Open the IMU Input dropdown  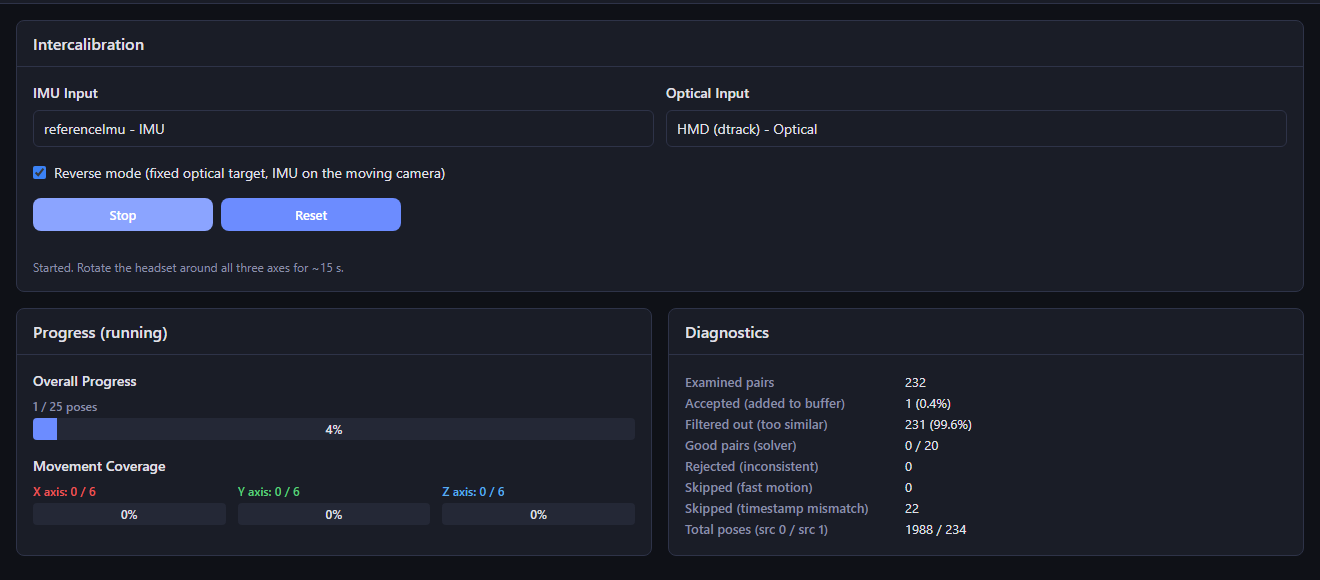coord(343,129)
